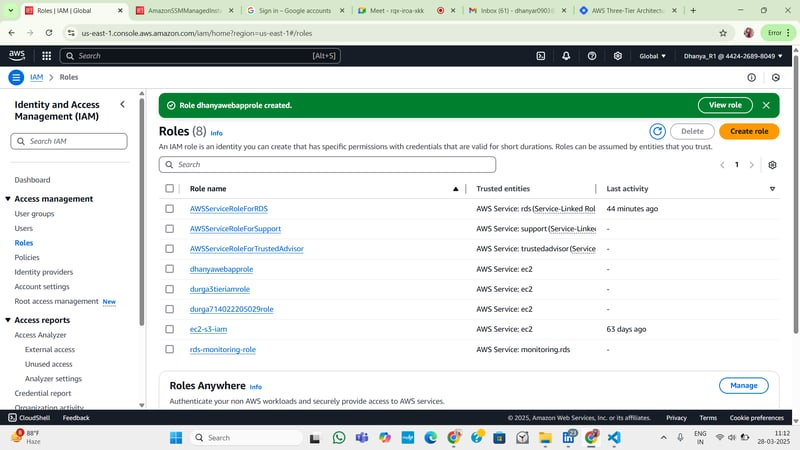Open the AWS services grid menu
The width and height of the screenshot is (800, 450).
point(46,56)
